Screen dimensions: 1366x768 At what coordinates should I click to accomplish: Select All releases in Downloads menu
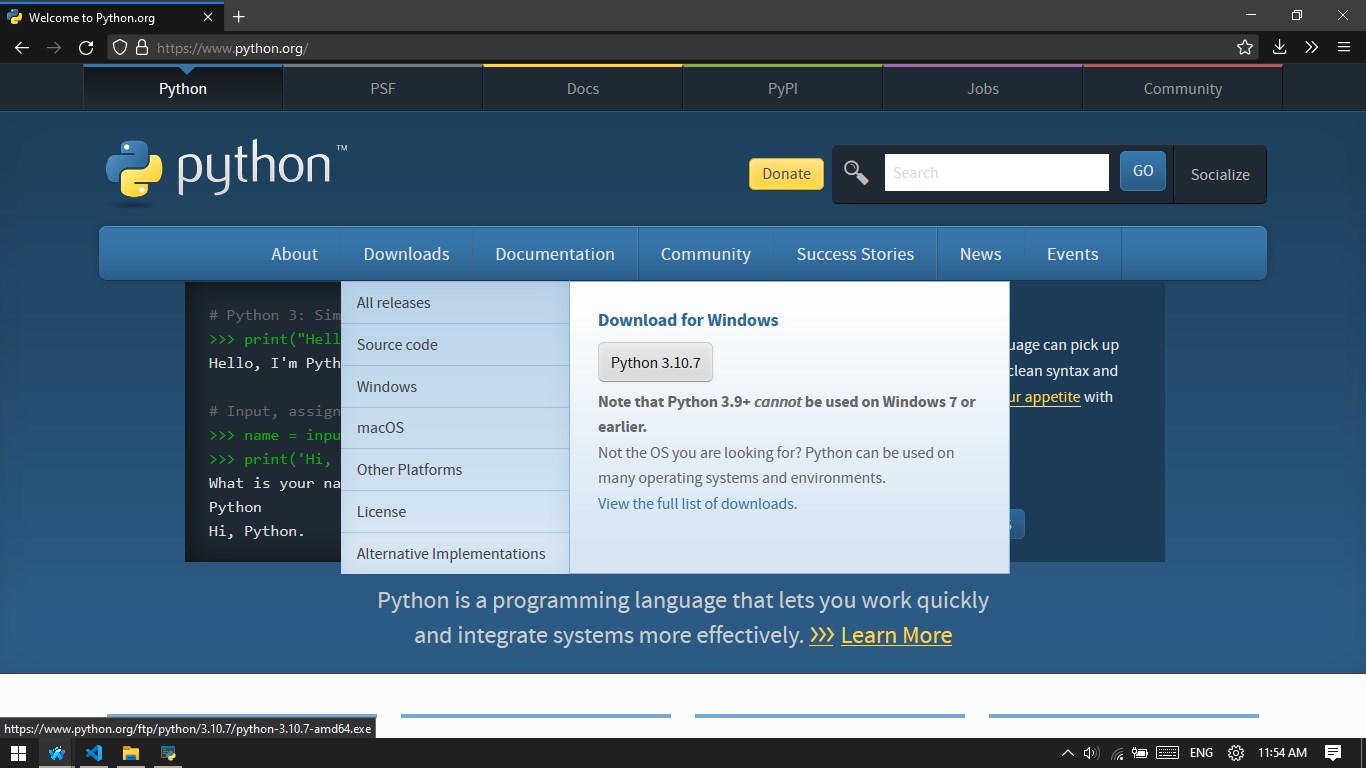point(455,303)
